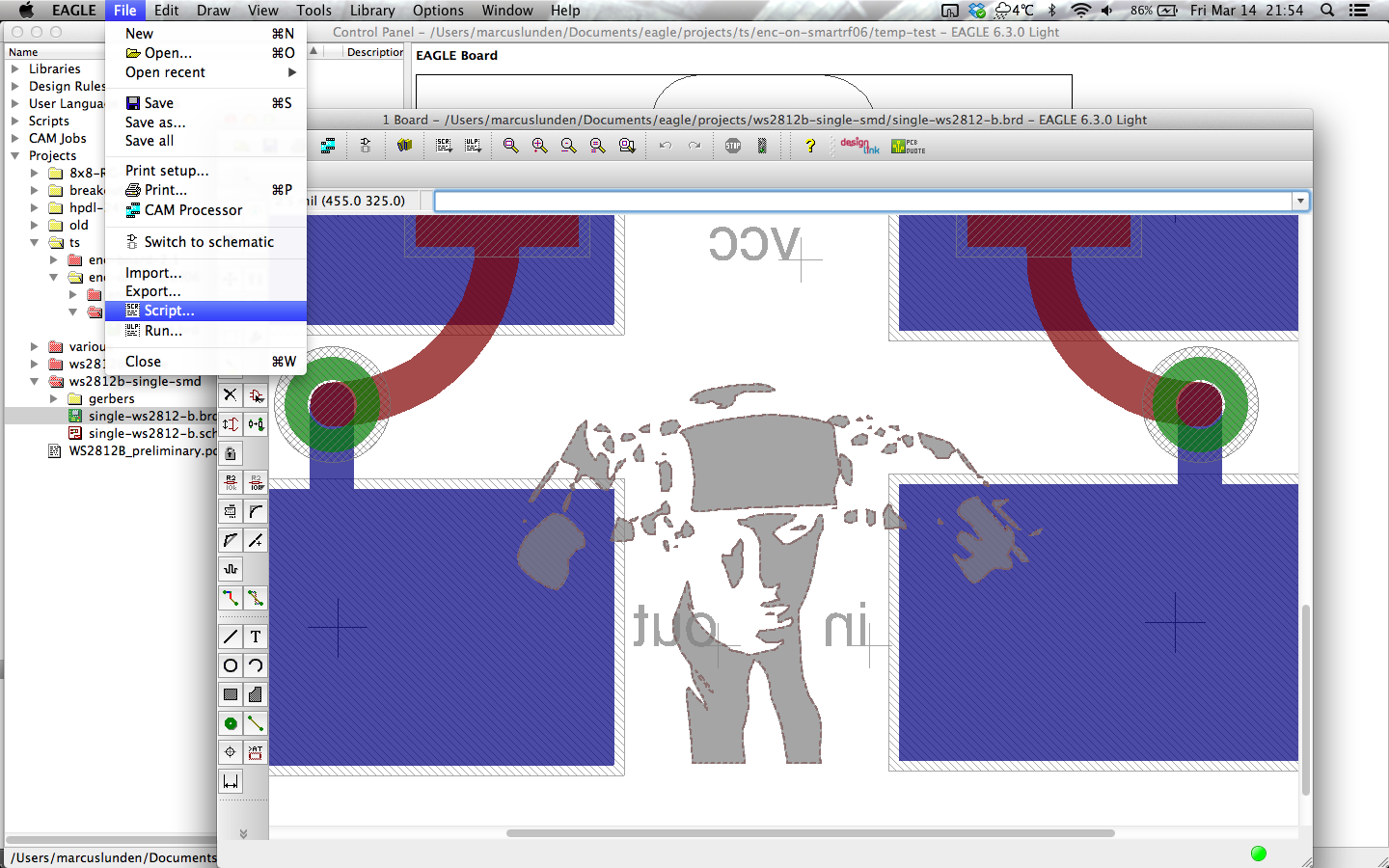
Task: Select the Route tool
Action: (230, 598)
